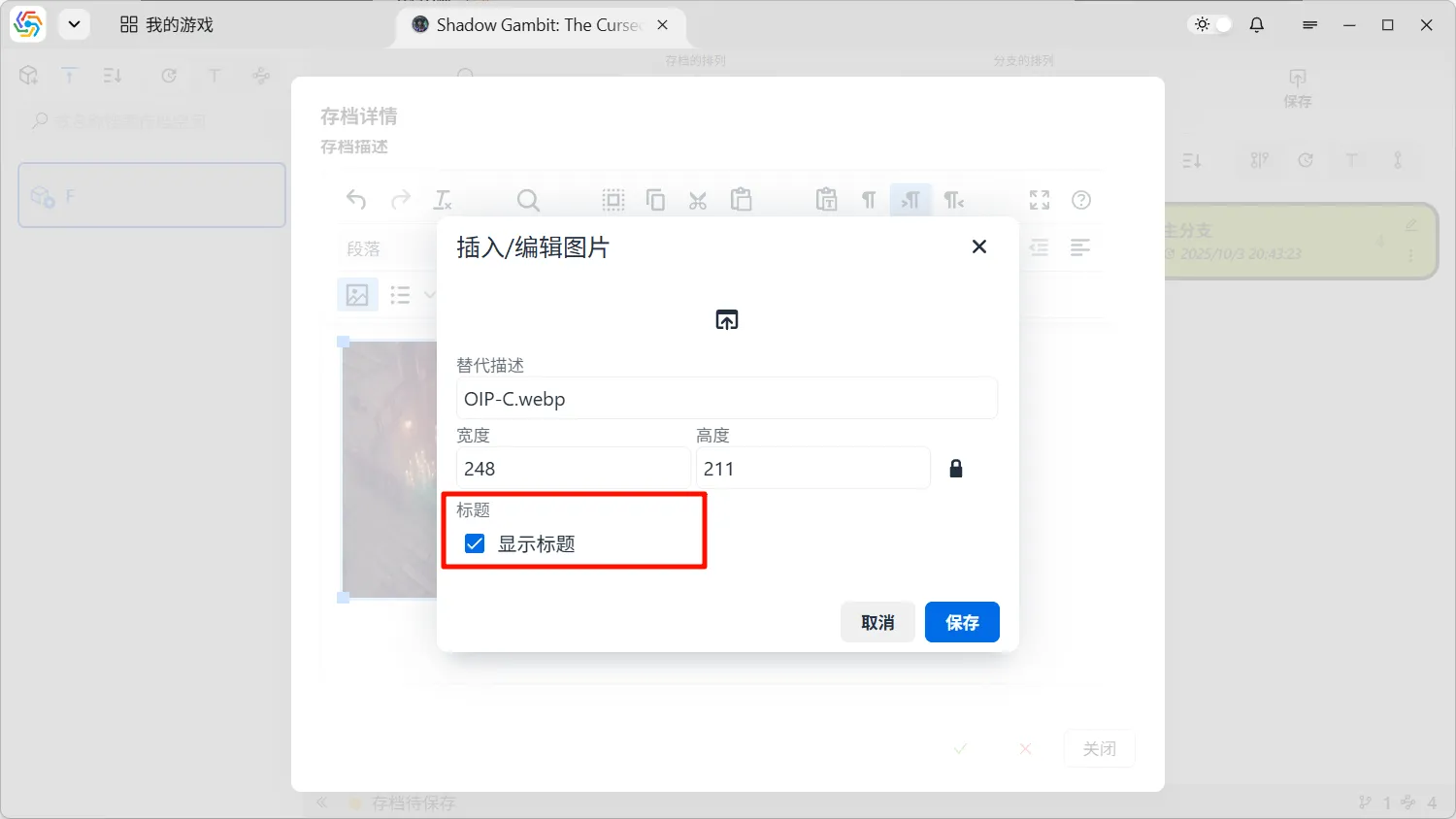Uncheck the 显示标题 checkbox
This screenshot has width=1456, height=819.
click(x=475, y=543)
